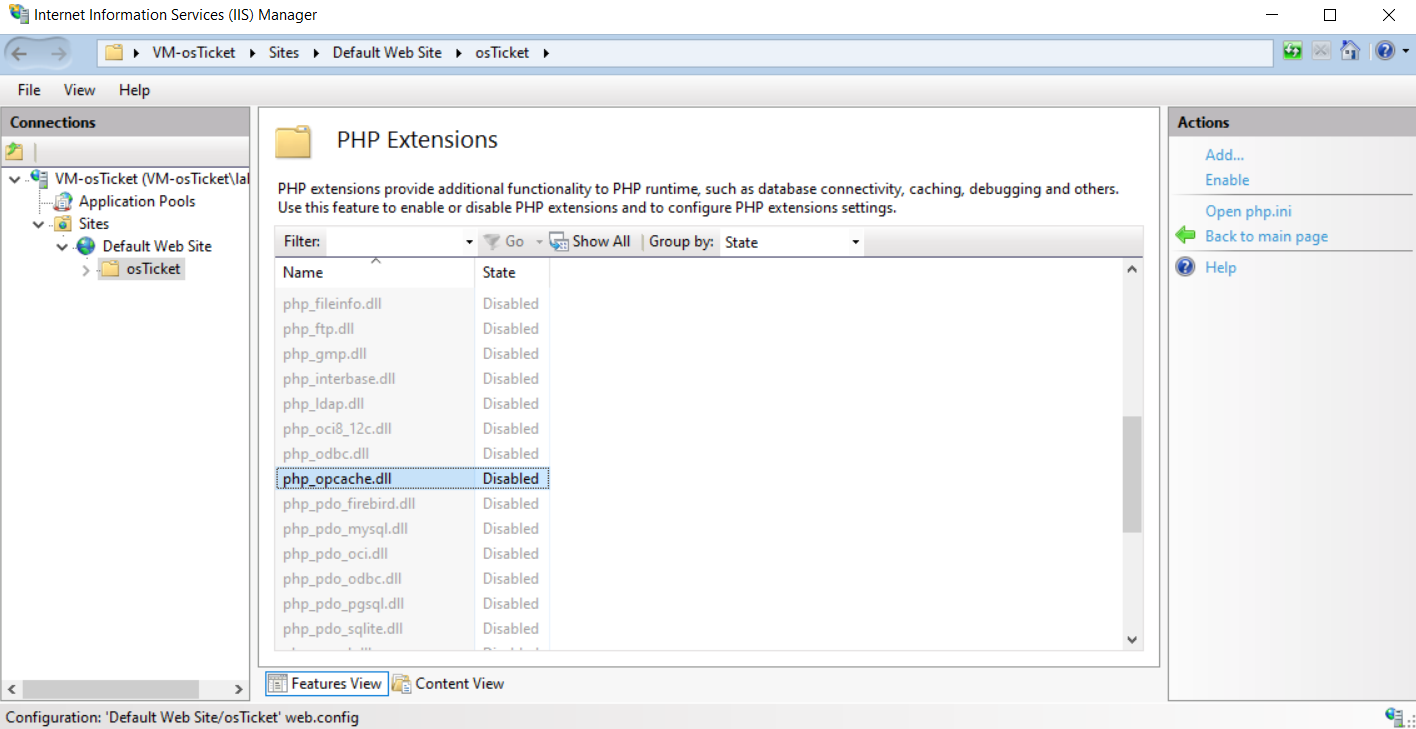Click the Go filter funnel icon
The image size is (1416, 729).
pyautogui.click(x=492, y=242)
